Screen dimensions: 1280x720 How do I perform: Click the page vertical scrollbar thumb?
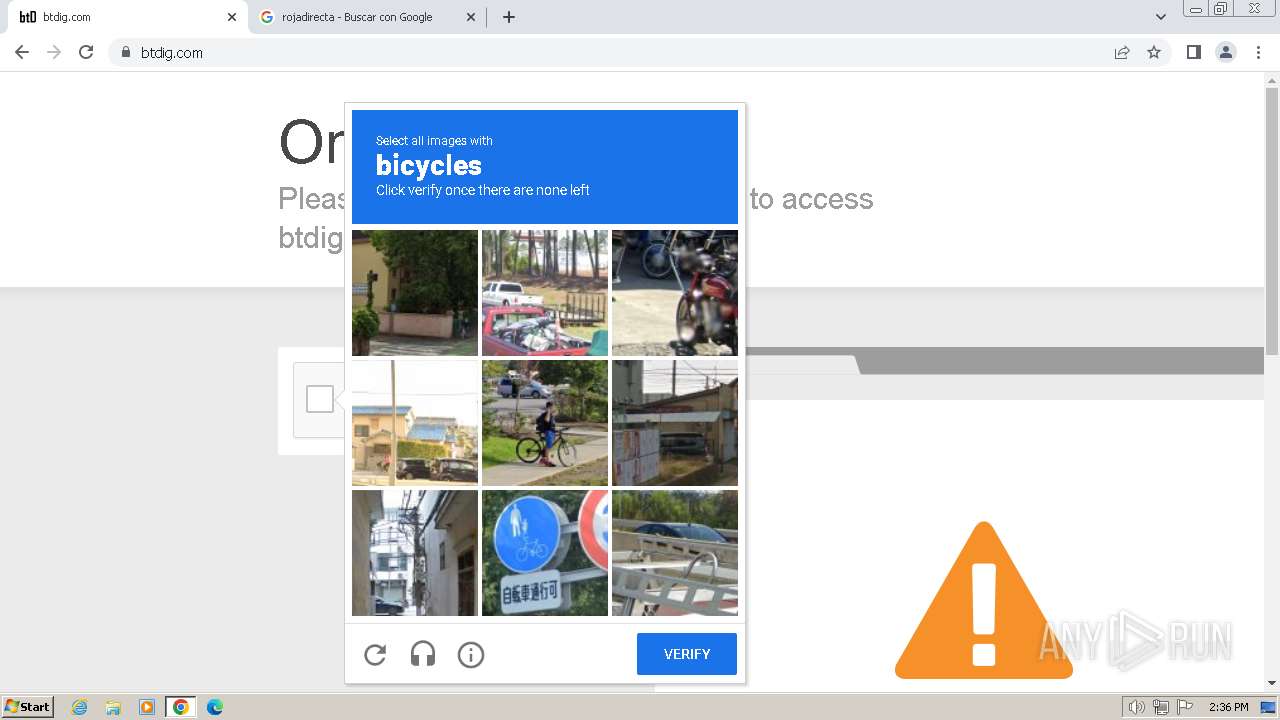1272,220
